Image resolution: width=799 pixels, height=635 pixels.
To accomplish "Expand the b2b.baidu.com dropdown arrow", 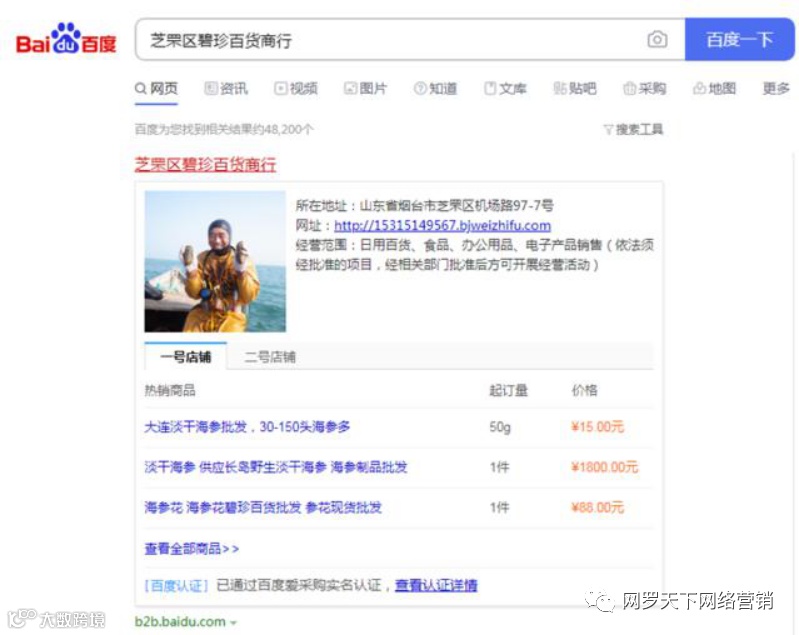I will pos(234,623).
